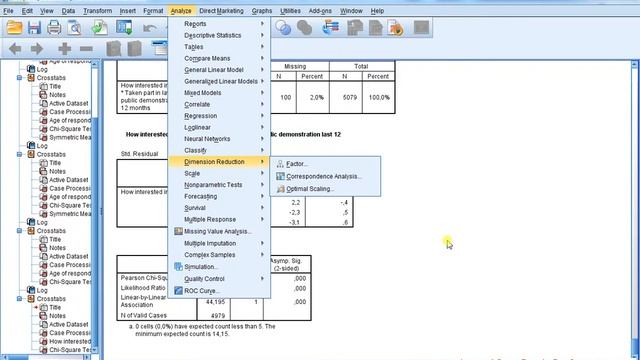Click the minus Collapse outline icon
The height and width of the screenshot is (360, 640).
(x=86, y=49)
